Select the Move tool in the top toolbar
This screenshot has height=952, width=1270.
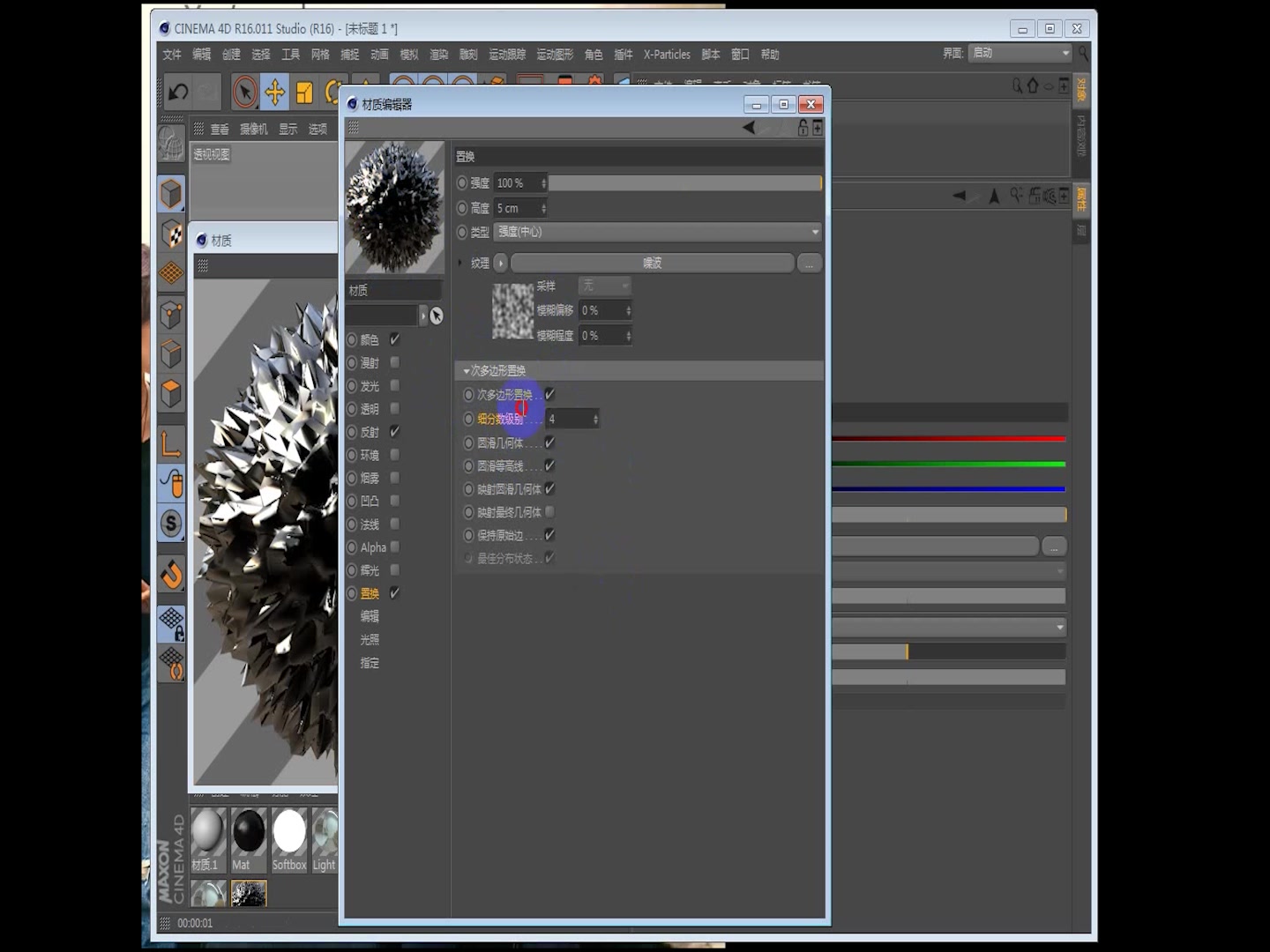coord(275,92)
